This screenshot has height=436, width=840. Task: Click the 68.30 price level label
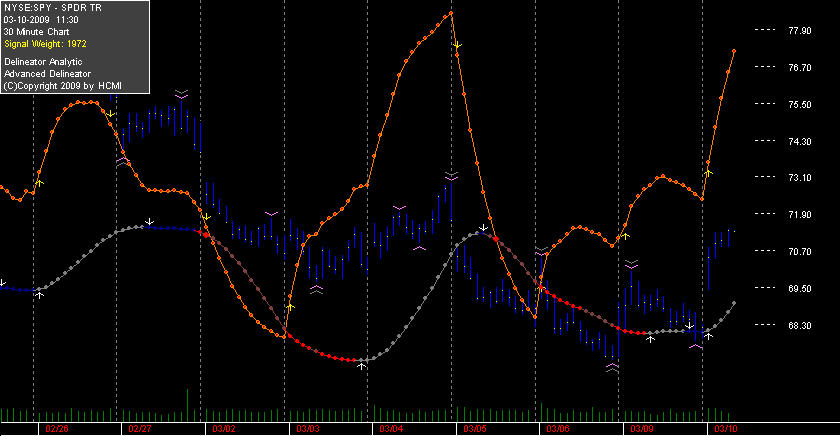(x=800, y=326)
